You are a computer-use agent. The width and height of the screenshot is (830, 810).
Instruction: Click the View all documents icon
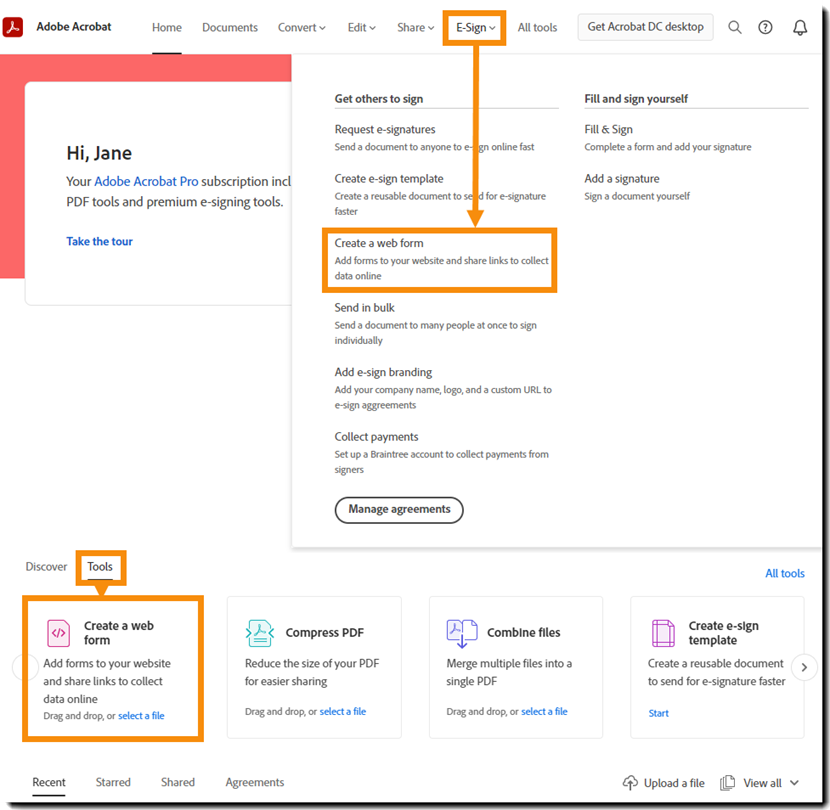pos(728,782)
